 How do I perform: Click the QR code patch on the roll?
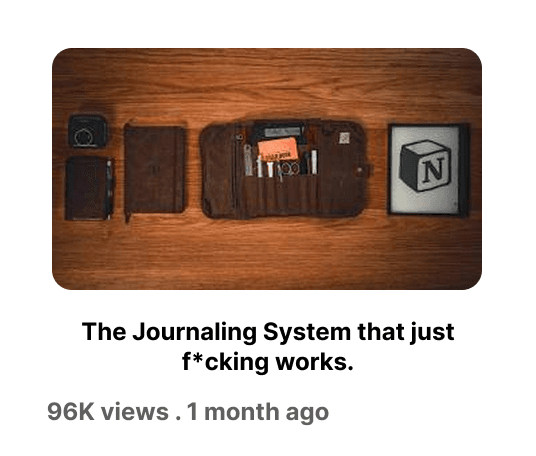coord(344,138)
